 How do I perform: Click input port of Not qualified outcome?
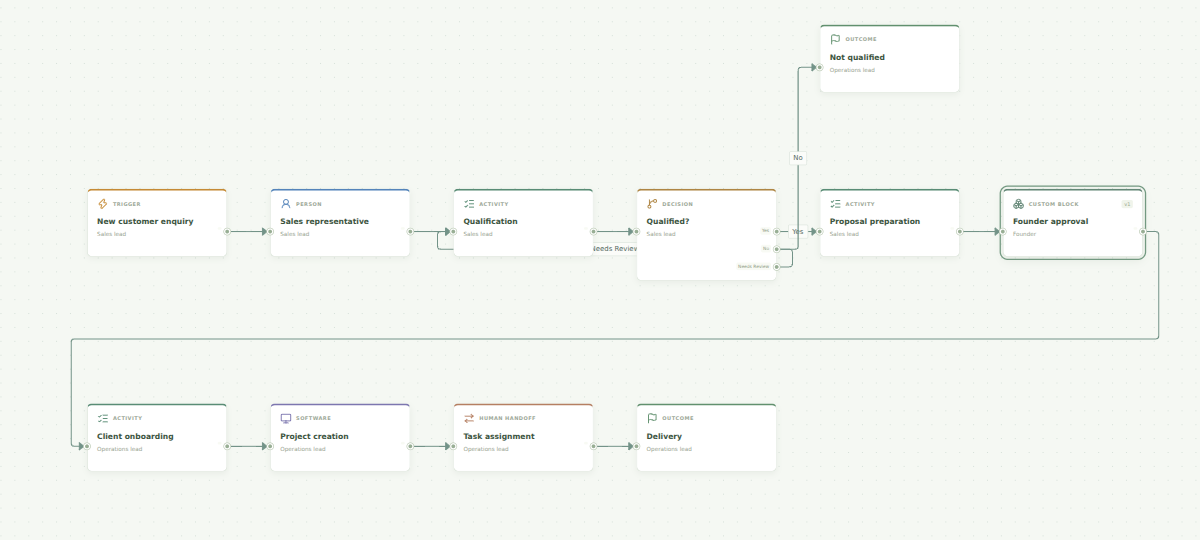click(x=820, y=67)
